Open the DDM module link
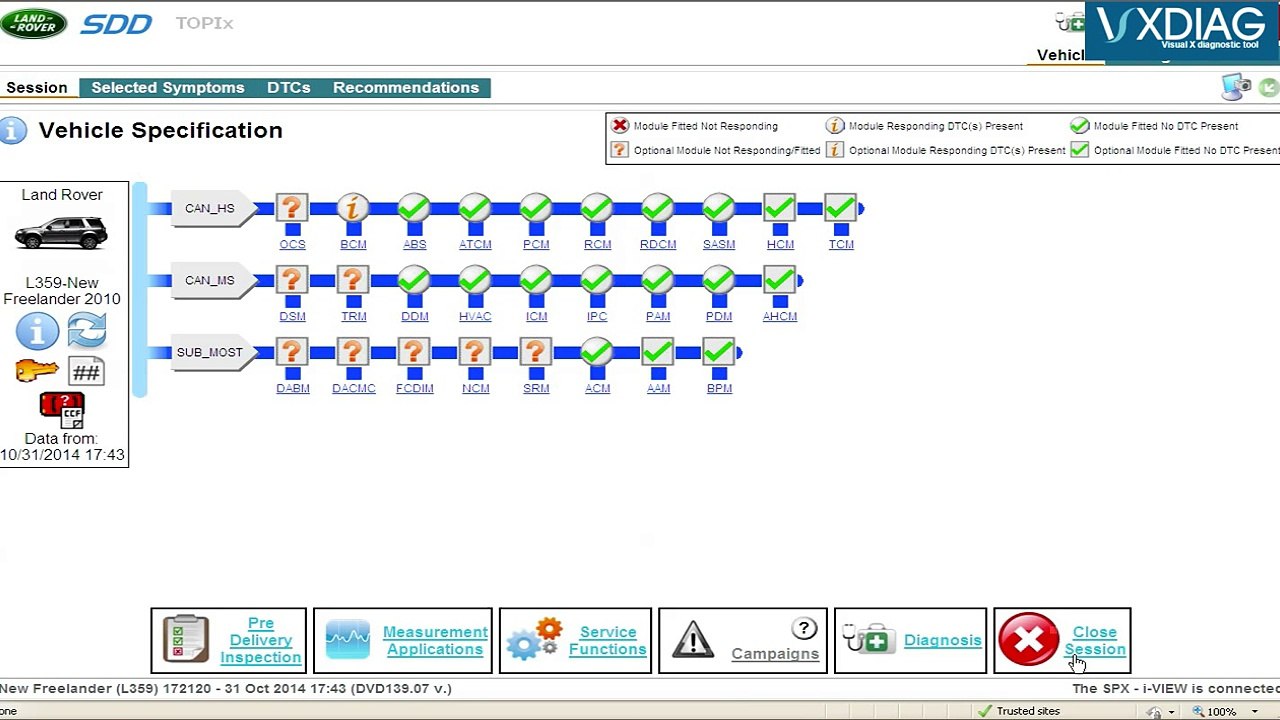This screenshot has width=1280, height=720. pyautogui.click(x=414, y=316)
